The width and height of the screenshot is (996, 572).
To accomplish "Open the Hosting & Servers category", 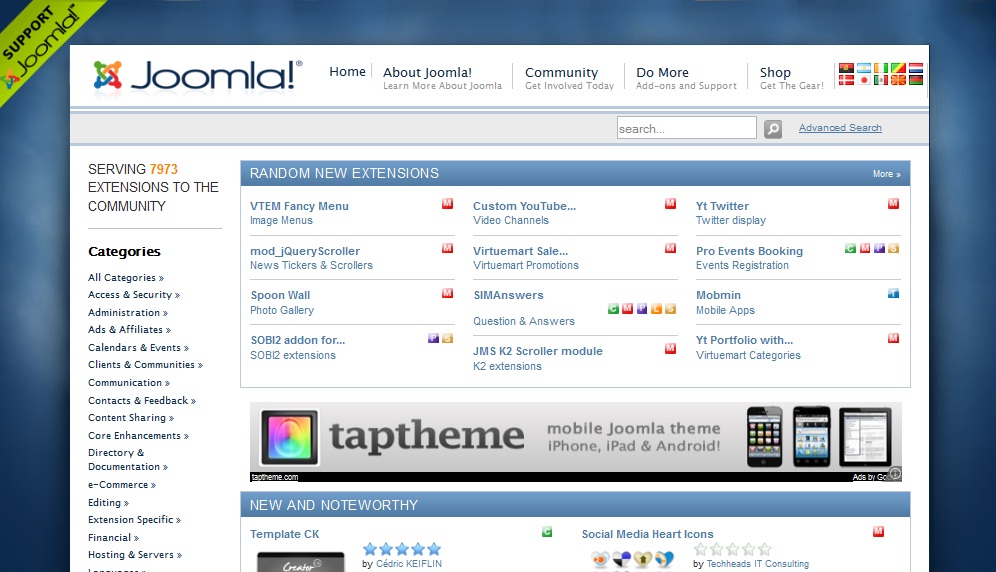I will (135, 555).
